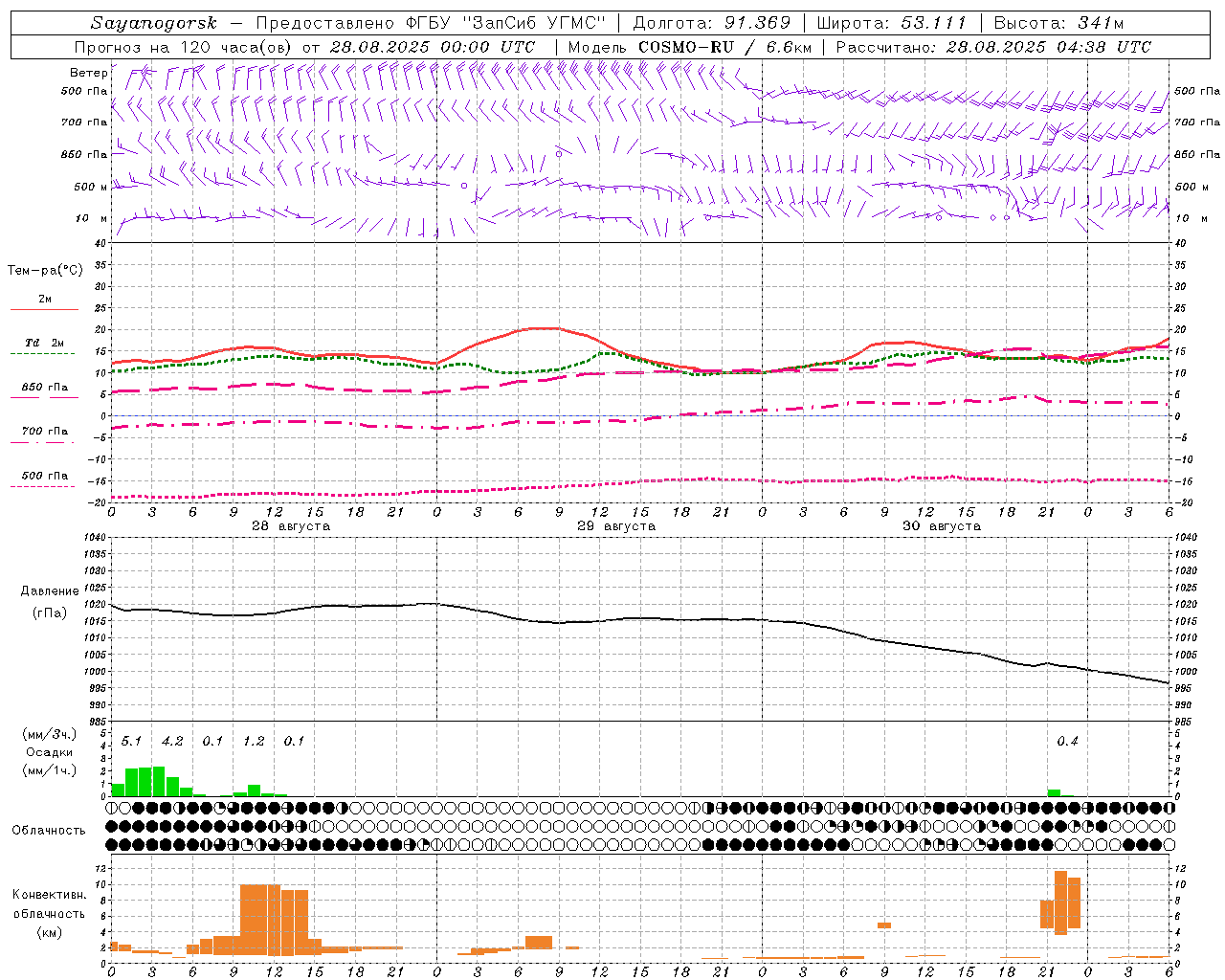Click the 'Конвективн.' convective cloud label
This screenshot has width=1225, height=980.
(49, 895)
